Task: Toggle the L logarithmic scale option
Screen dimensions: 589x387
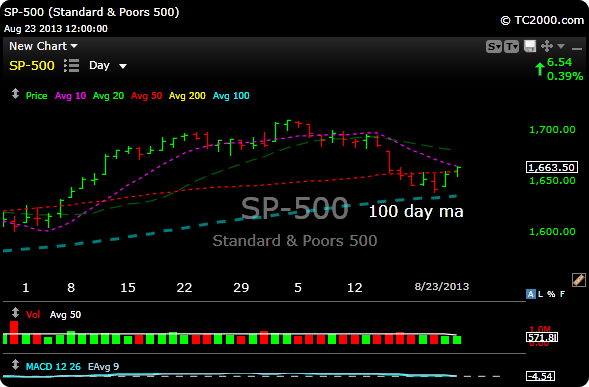Action: point(540,294)
